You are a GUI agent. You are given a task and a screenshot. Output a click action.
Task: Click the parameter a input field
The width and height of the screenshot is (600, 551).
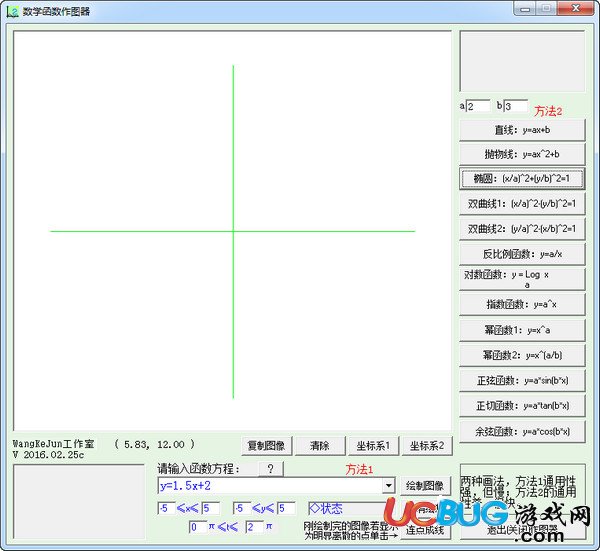478,106
